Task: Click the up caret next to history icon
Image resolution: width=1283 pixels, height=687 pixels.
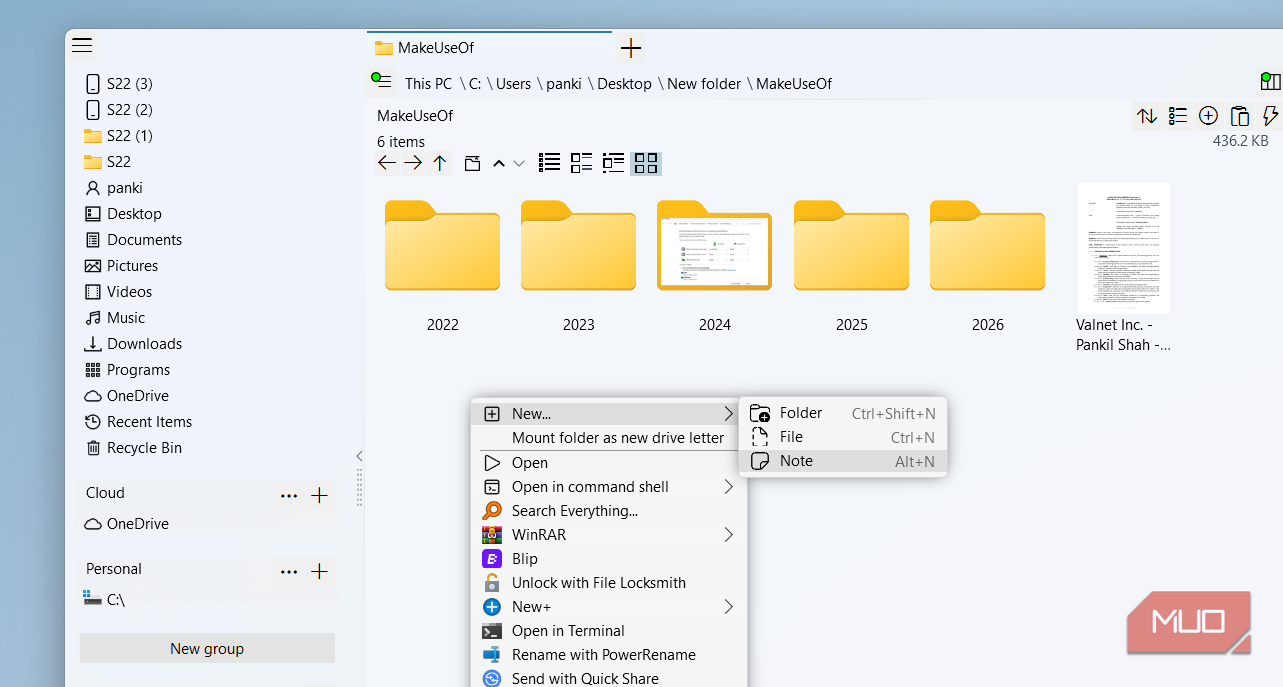Action: tap(499, 163)
